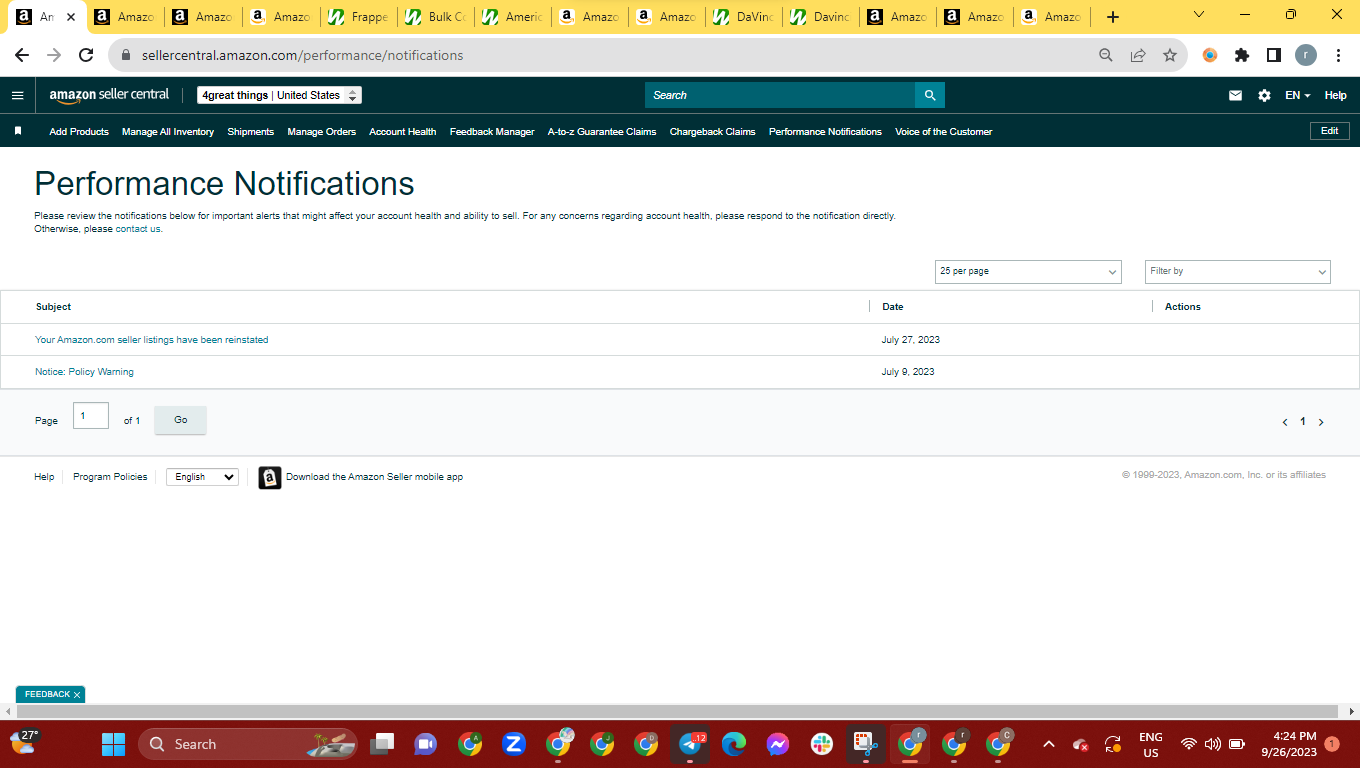Click the site lock icon in address bar

pyautogui.click(x=126, y=55)
